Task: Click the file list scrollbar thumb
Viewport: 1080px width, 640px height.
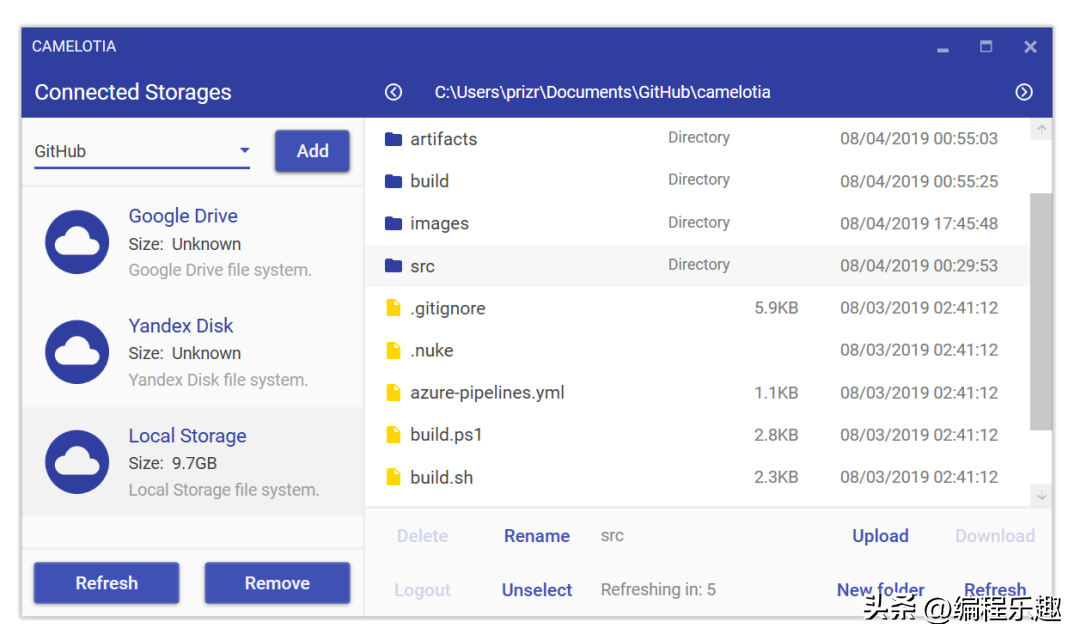Action: [x=1041, y=311]
